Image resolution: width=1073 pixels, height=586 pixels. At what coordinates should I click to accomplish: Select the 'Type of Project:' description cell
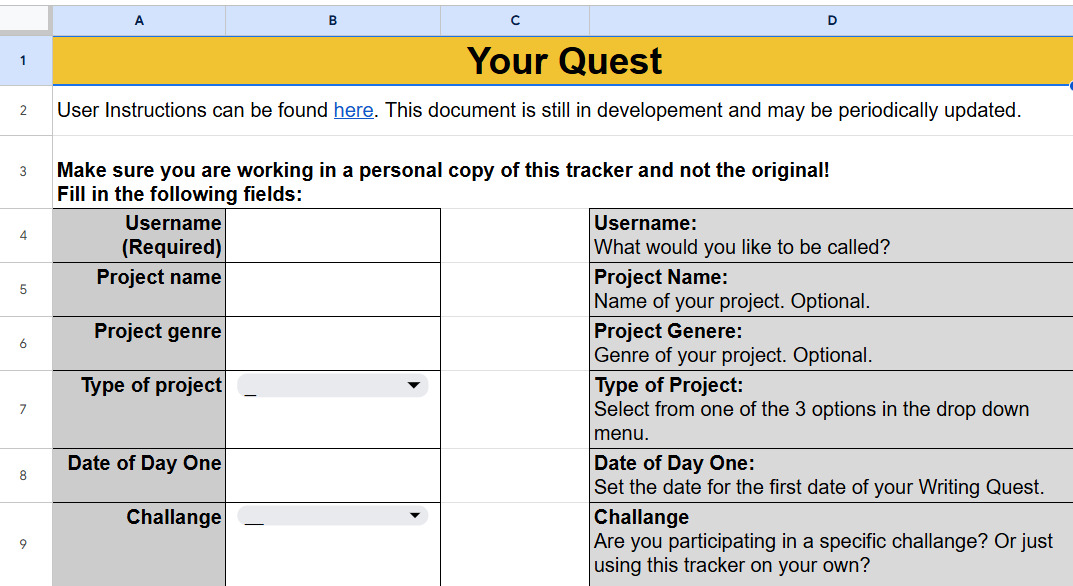pos(830,409)
